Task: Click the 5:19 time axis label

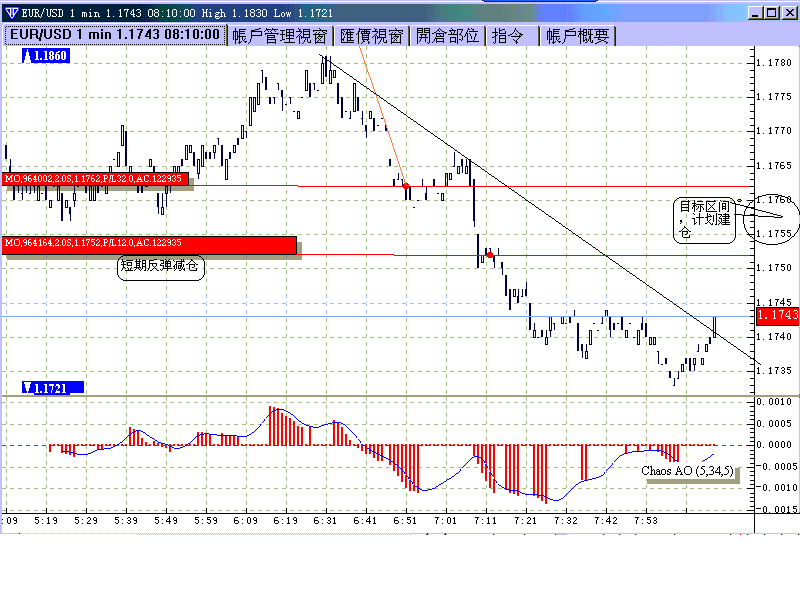Action: 46,521
